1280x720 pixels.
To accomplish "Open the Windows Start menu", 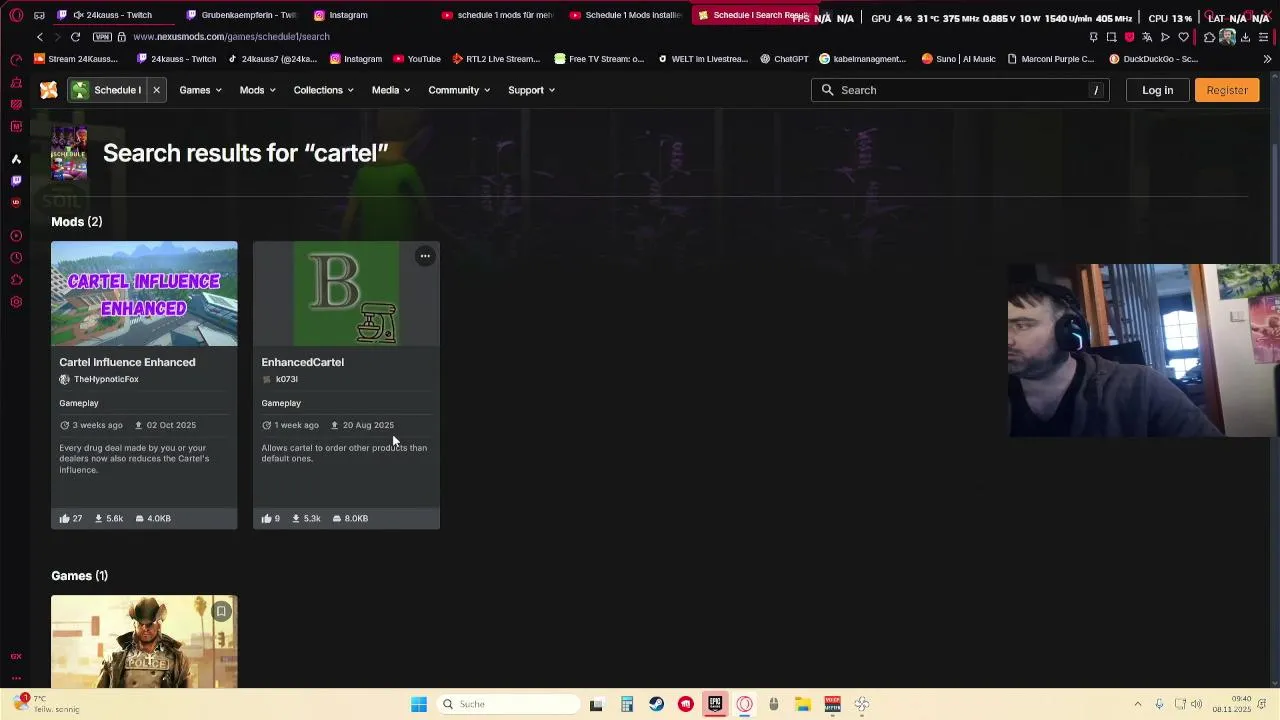I will pos(419,704).
